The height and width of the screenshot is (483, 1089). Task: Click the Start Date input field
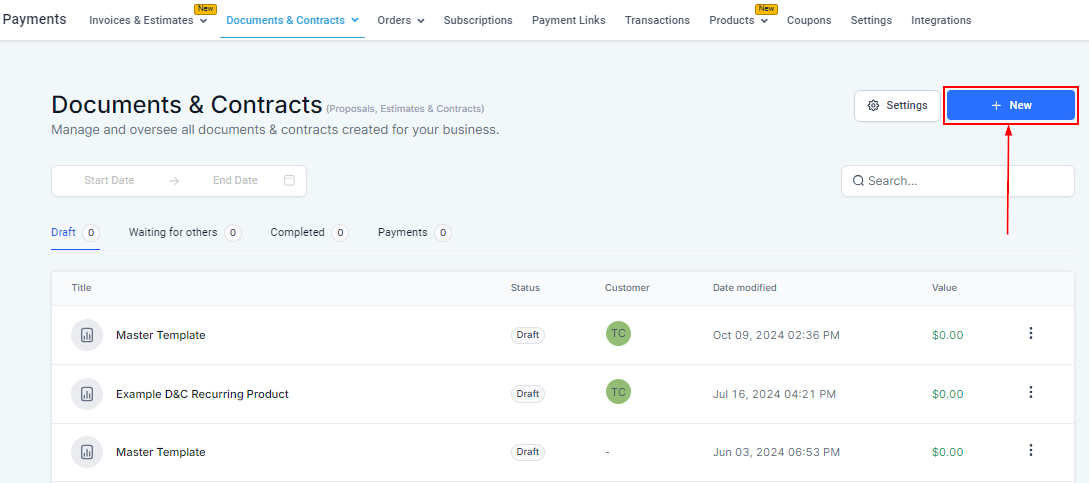109,181
